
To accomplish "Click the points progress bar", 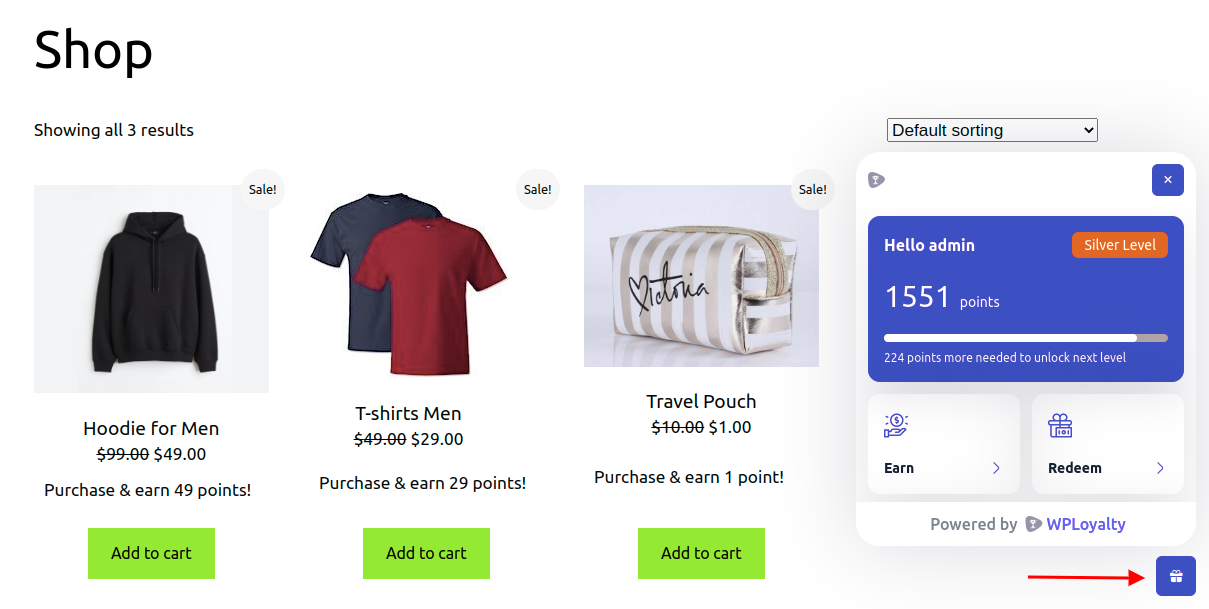I will coord(1025,337).
